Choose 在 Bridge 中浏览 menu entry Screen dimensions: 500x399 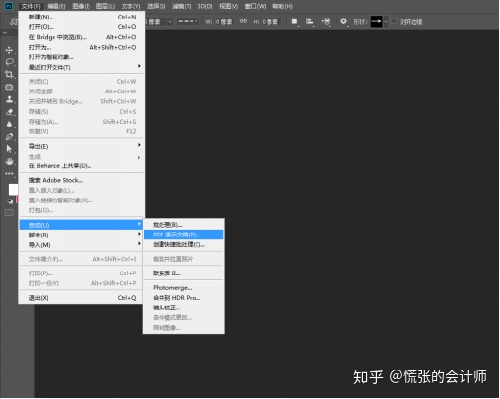[82, 37]
